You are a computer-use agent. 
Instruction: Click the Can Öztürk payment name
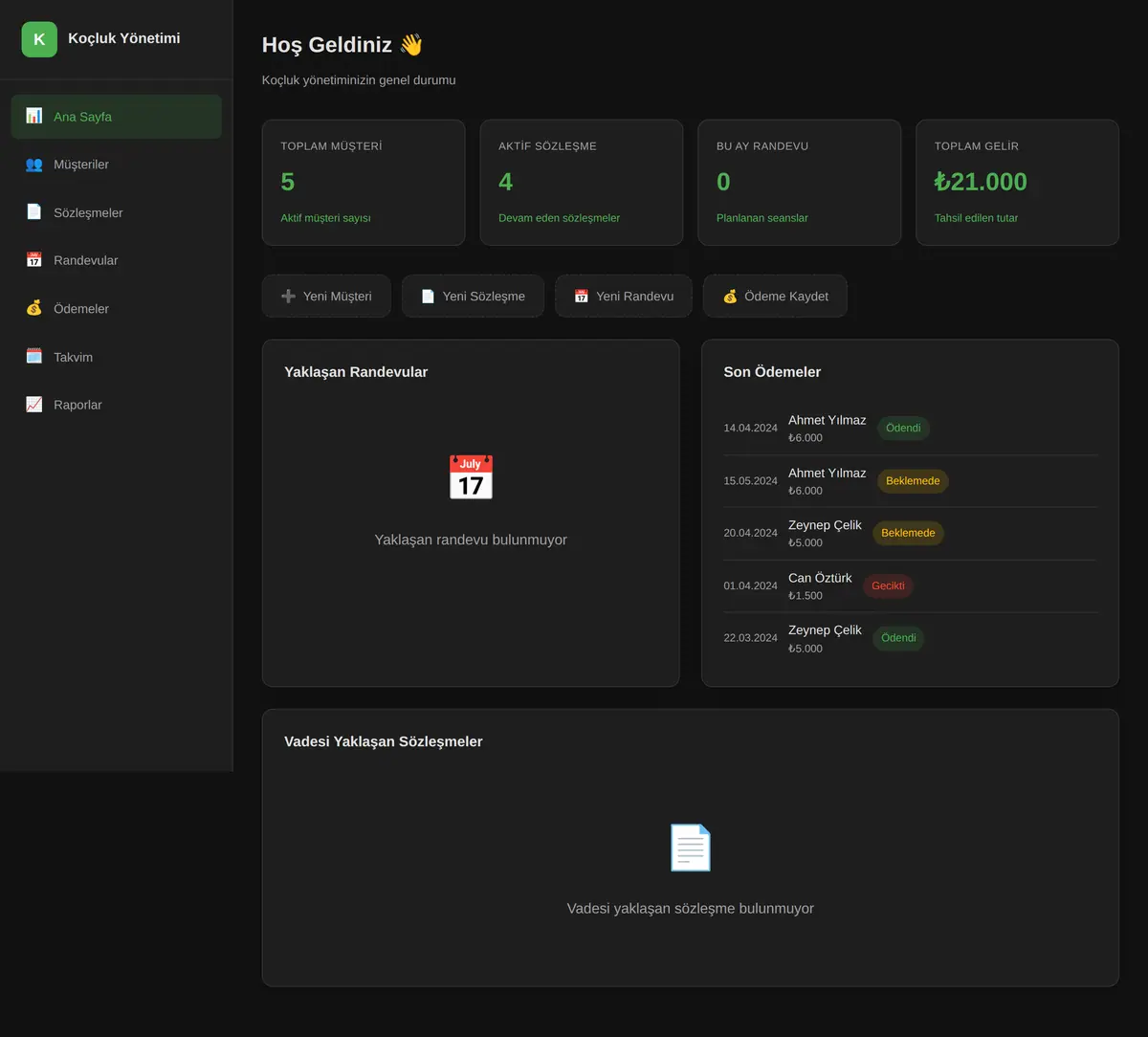pos(820,578)
